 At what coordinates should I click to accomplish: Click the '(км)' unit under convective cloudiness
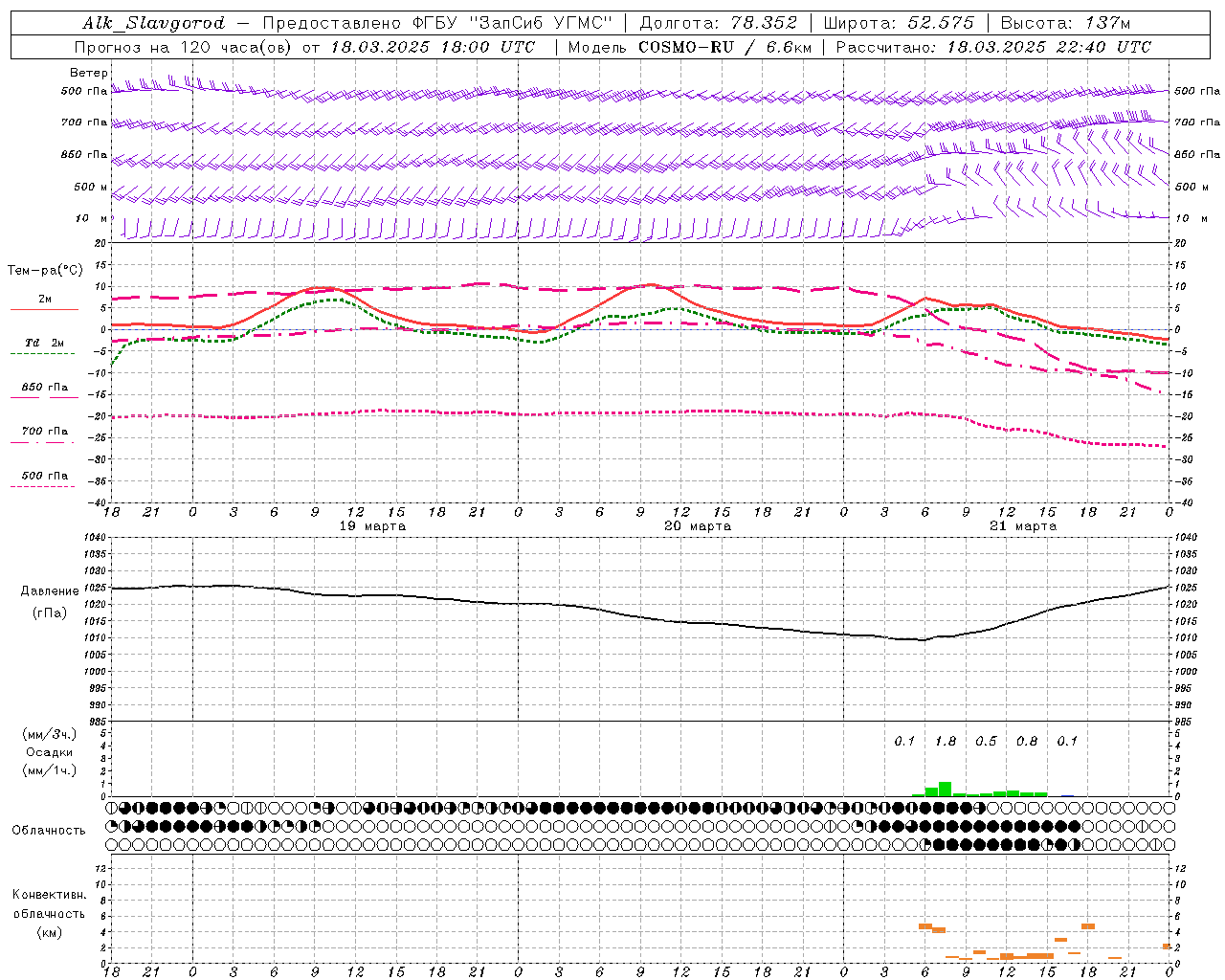pos(49,932)
